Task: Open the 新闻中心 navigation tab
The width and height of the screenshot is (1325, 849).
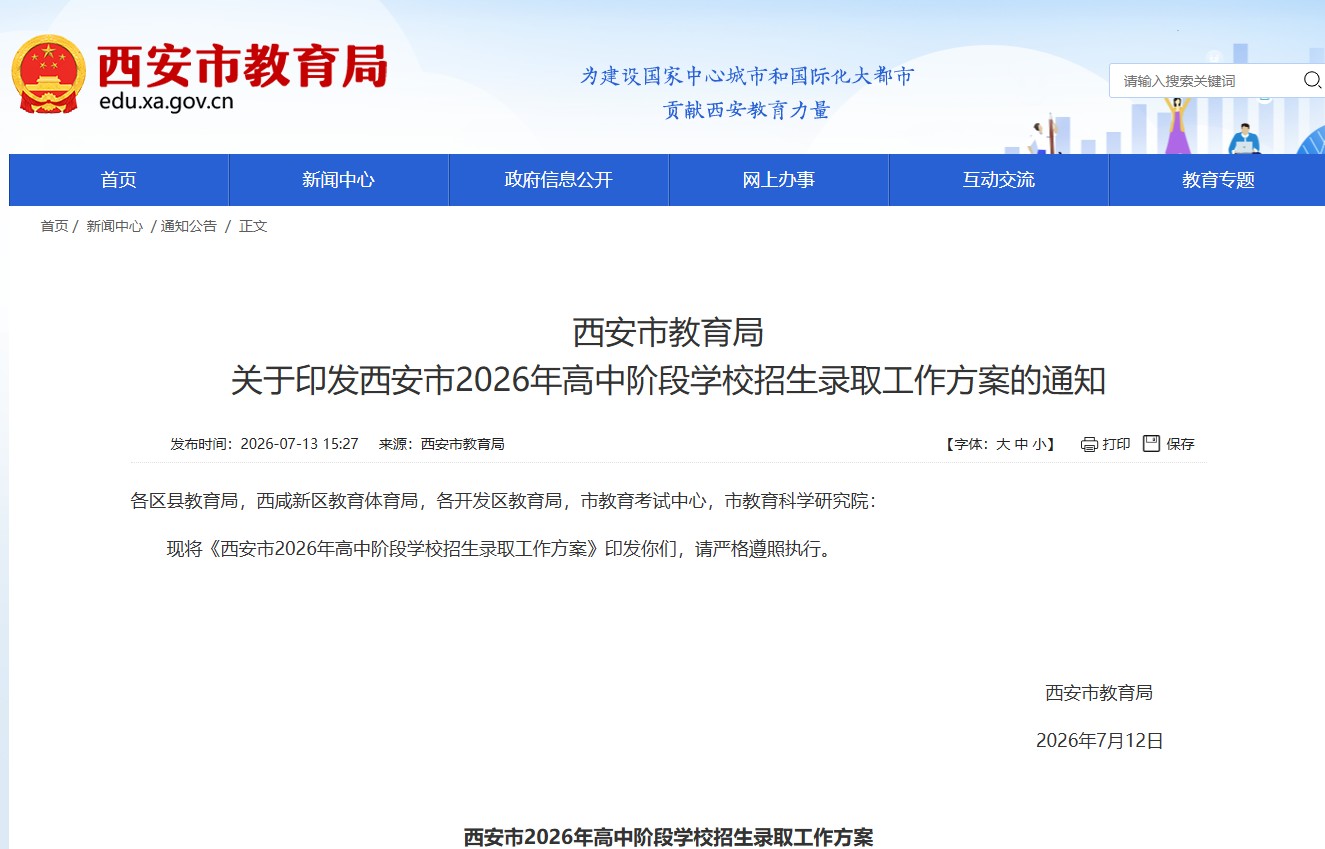Action: [338, 180]
